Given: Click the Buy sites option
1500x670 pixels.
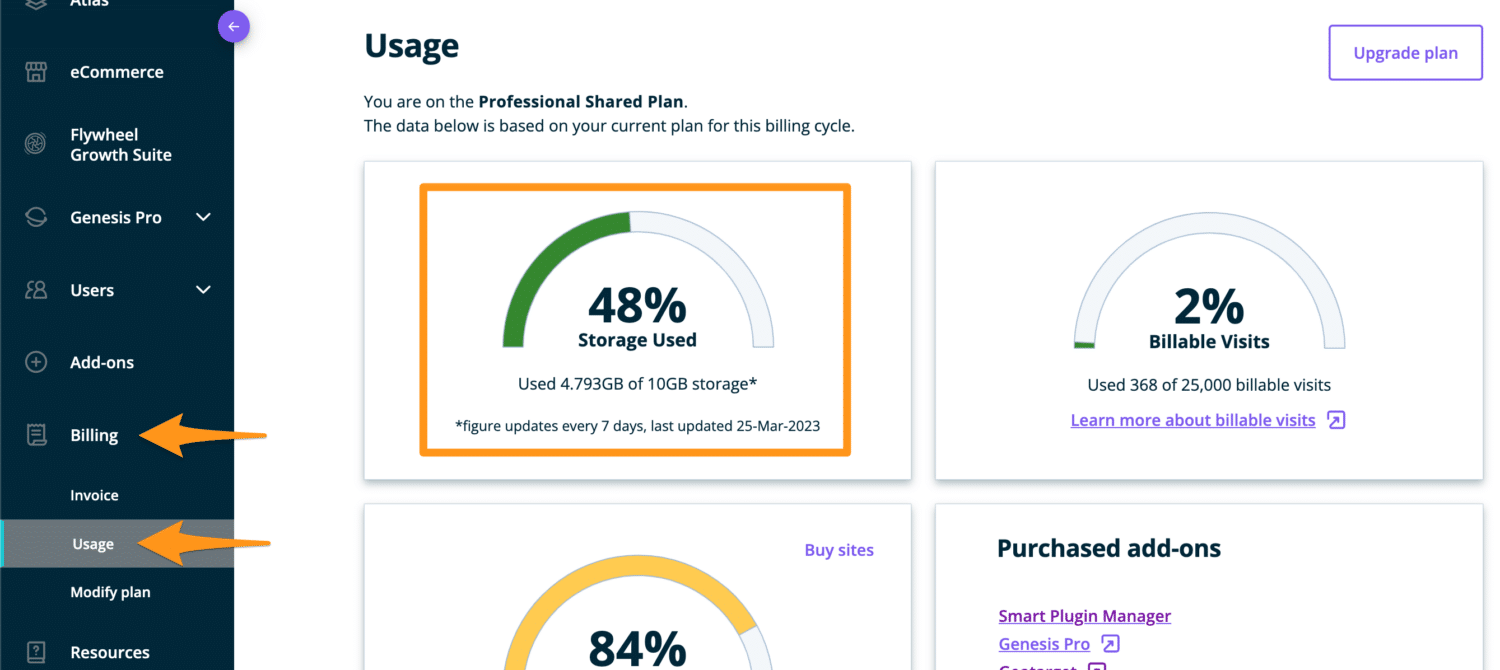Looking at the screenshot, I should pos(839,549).
